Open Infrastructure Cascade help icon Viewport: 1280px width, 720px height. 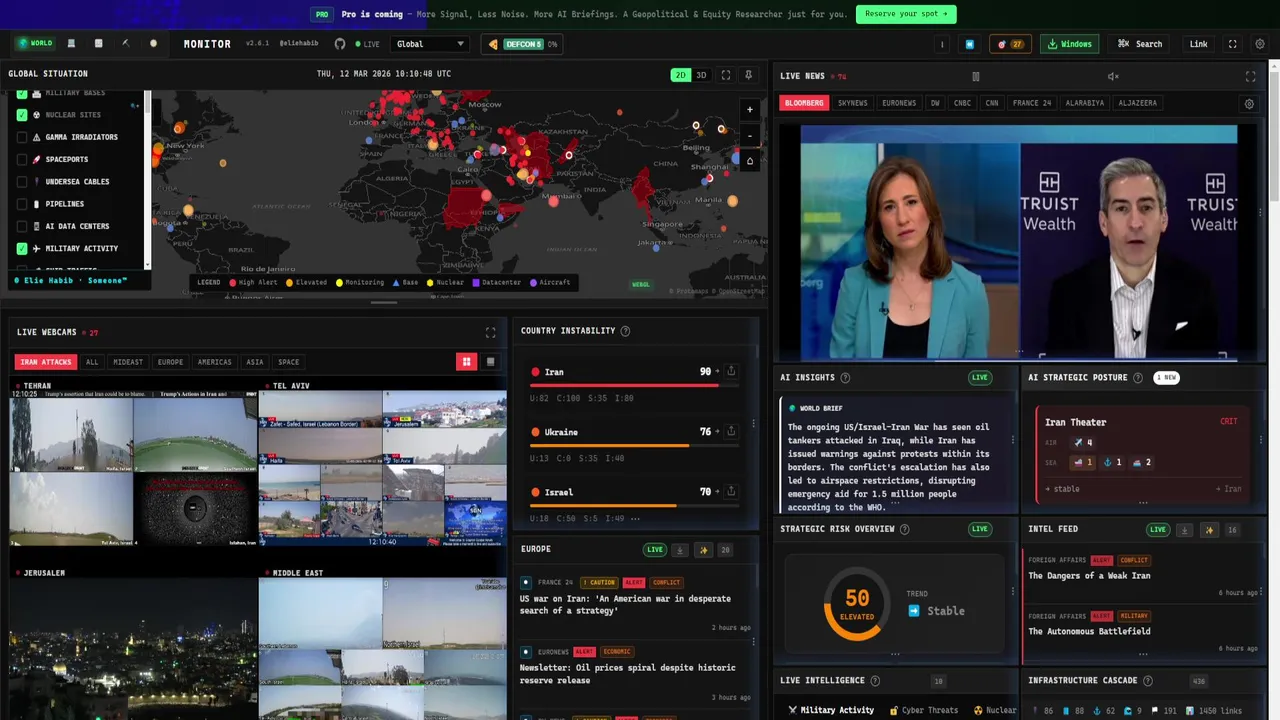(1148, 681)
